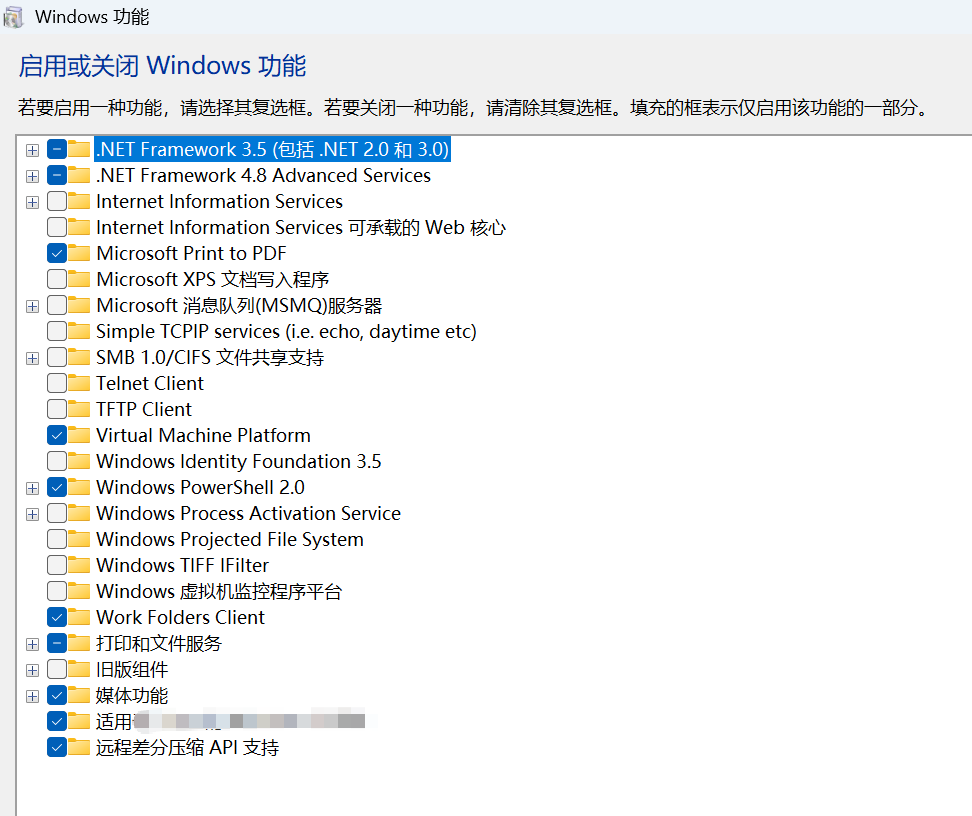972x816 pixels.
Task: Click folder icon beside Windows Projected File System
Action: click(x=79, y=540)
